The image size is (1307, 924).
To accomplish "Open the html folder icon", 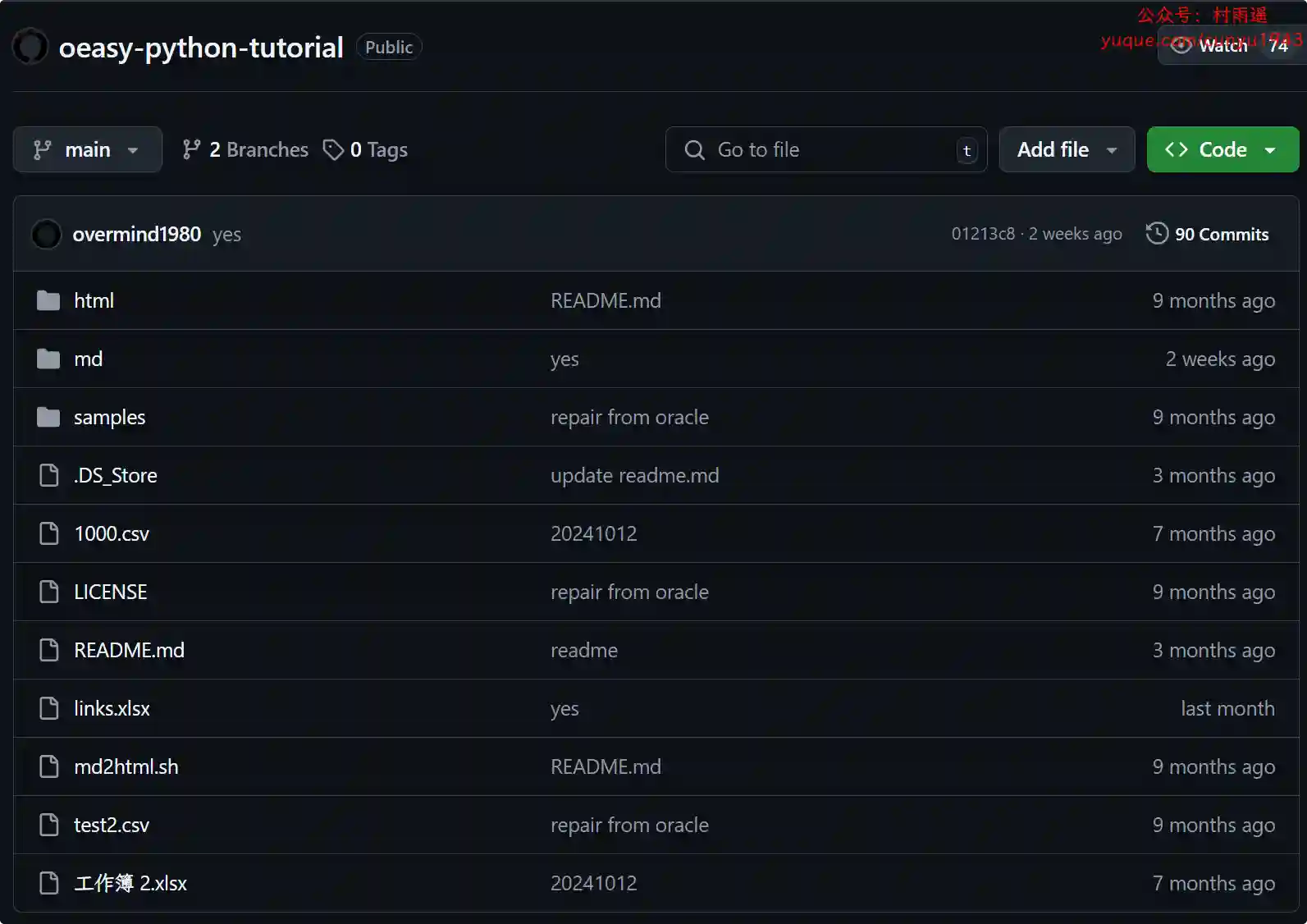I will point(48,301).
